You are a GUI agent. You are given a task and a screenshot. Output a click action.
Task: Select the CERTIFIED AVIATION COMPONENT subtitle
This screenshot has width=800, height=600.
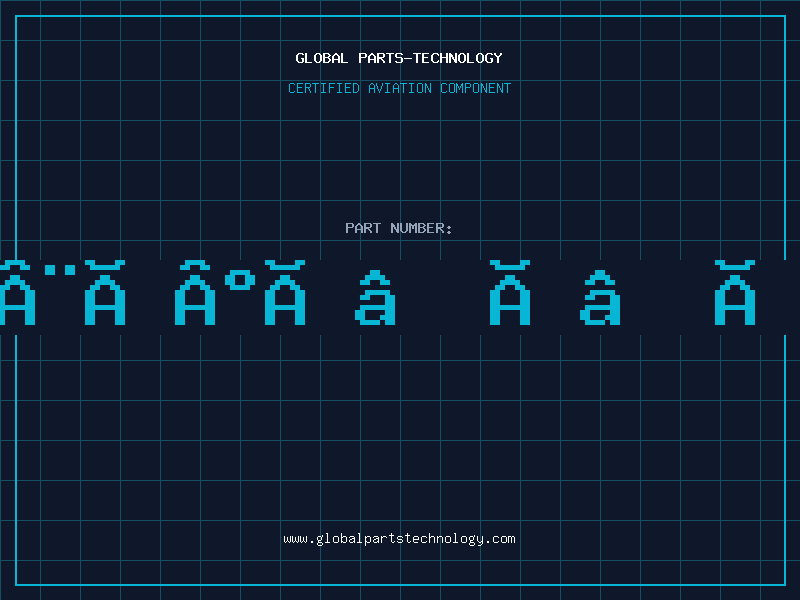click(x=399, y=88)
